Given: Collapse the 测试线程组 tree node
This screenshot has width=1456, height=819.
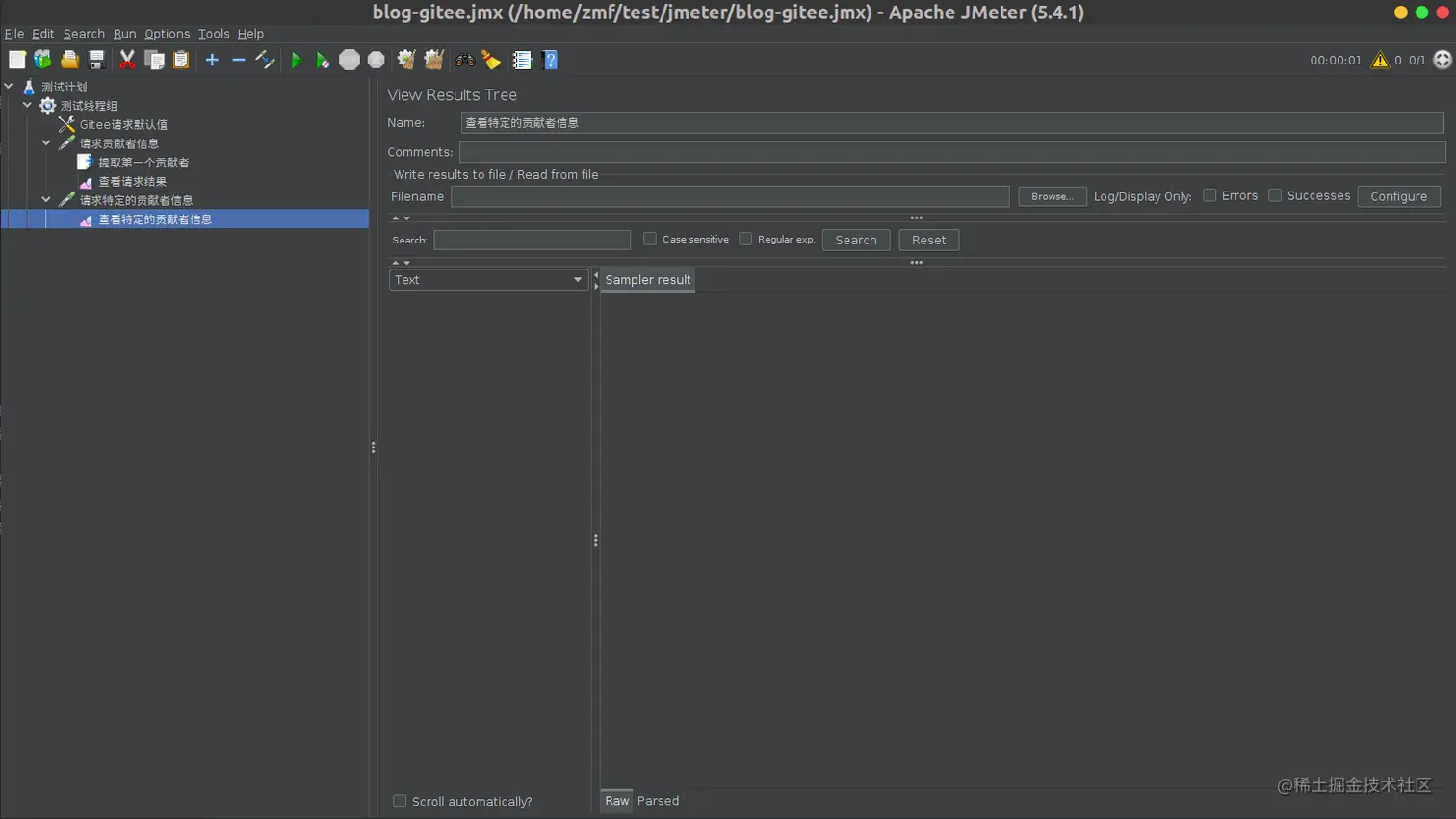Looking at the screenshot, I should pos(27,105).
